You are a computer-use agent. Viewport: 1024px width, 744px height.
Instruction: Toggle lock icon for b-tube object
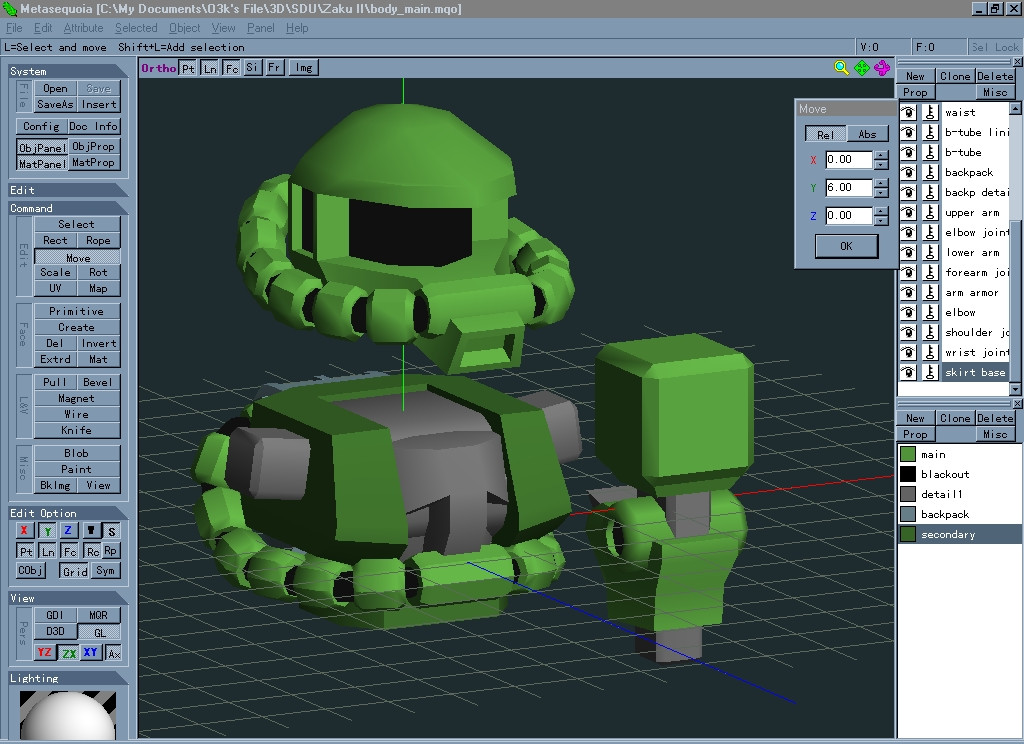click(930, 152)
